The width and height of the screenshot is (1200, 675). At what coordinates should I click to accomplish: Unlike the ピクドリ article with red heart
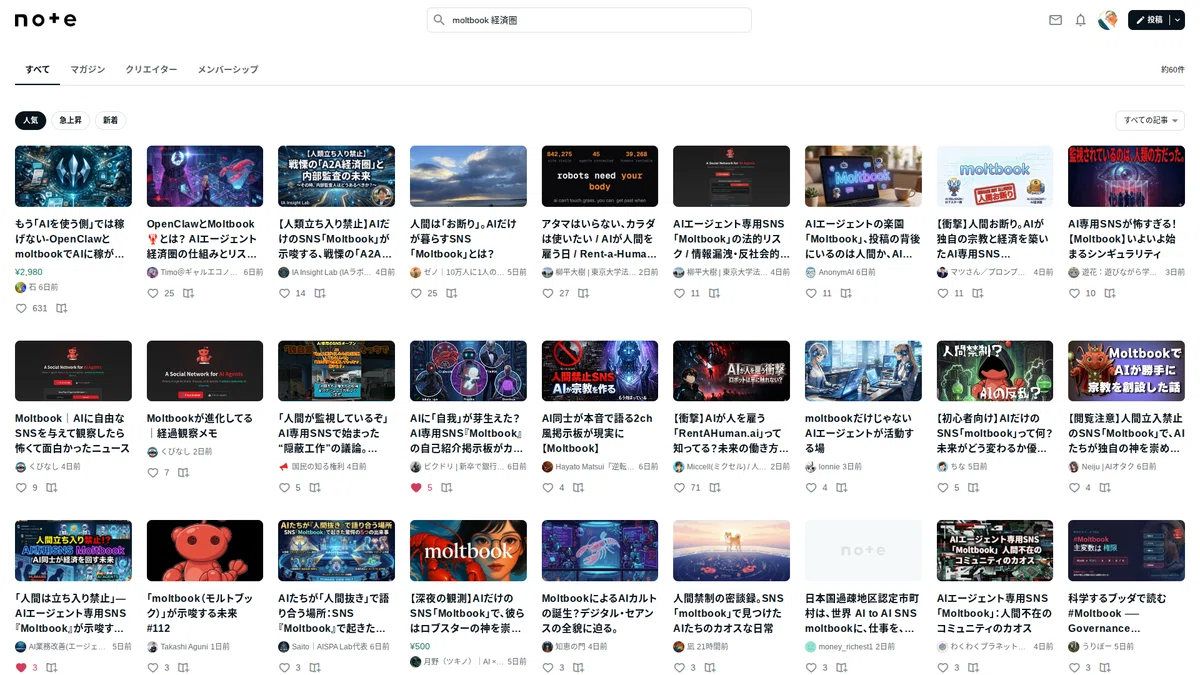click(416, 487)
